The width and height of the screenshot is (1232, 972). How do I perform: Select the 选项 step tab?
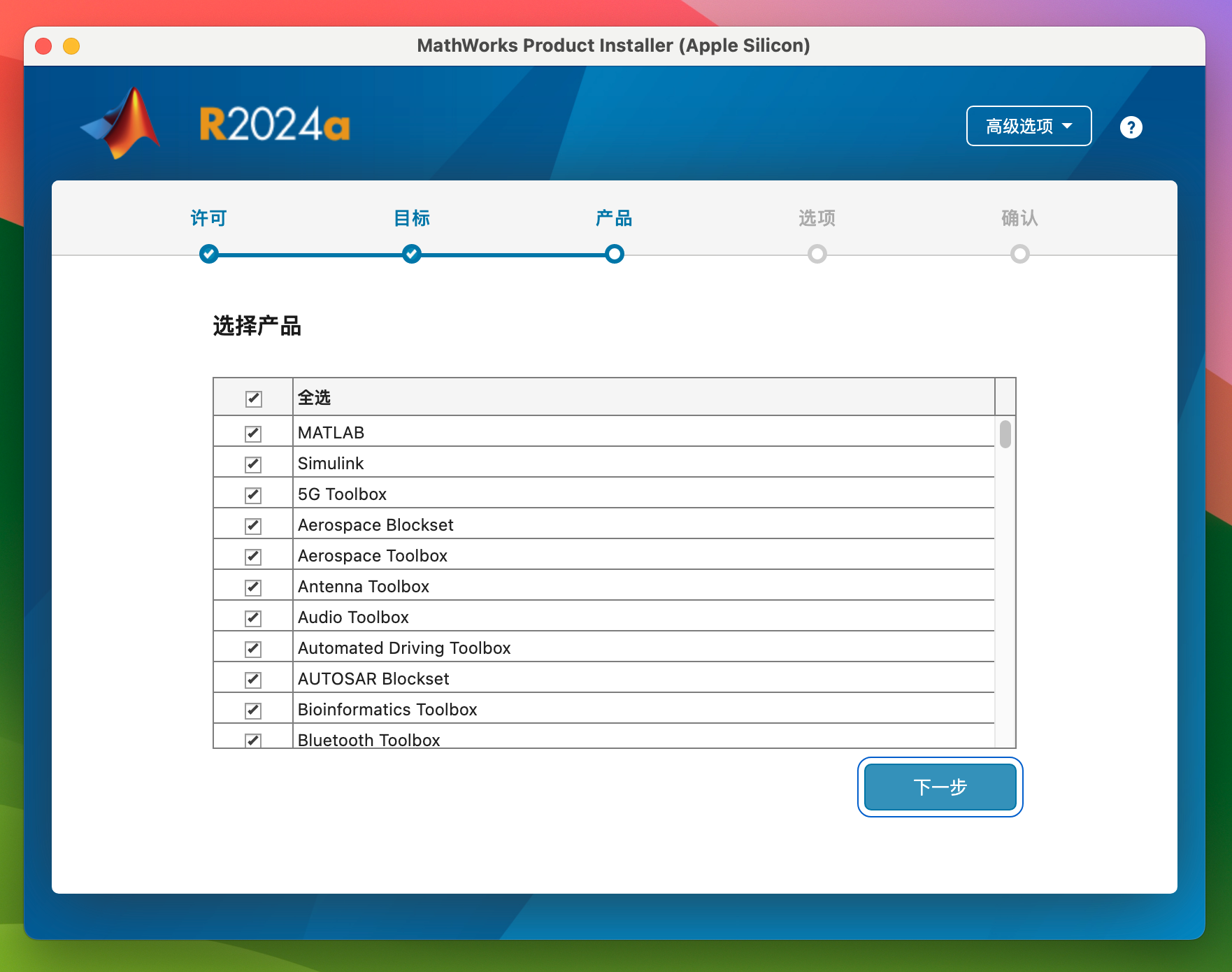pos(817,218)
